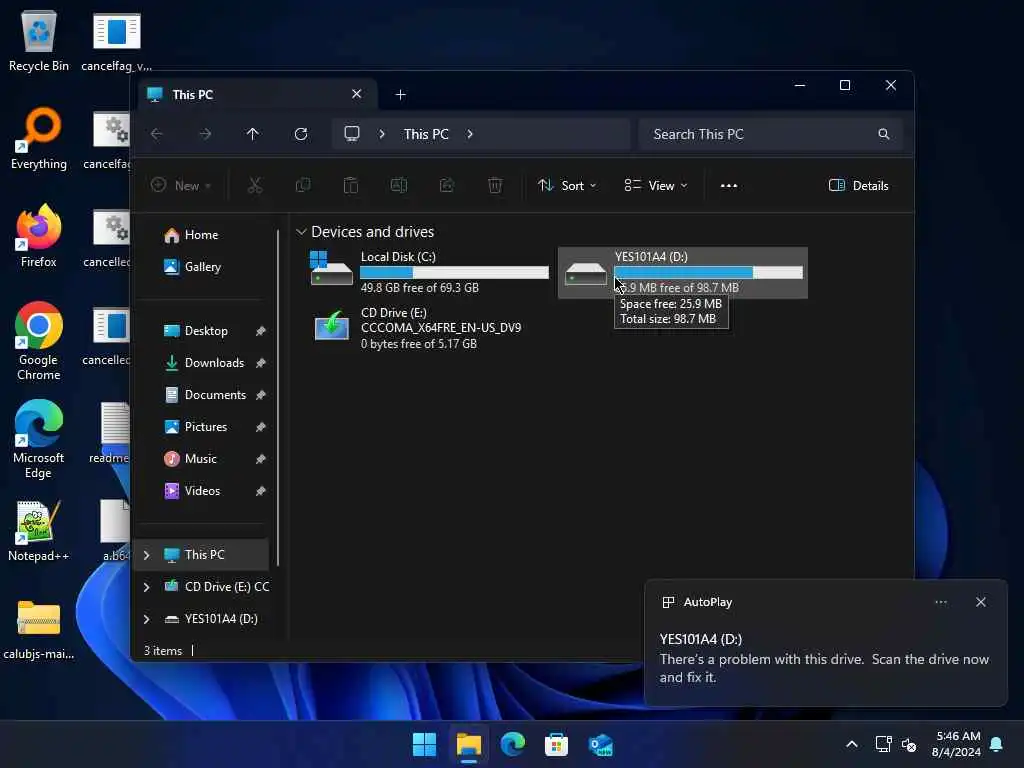Open the New dropdown menu

(x=181, y=185)
